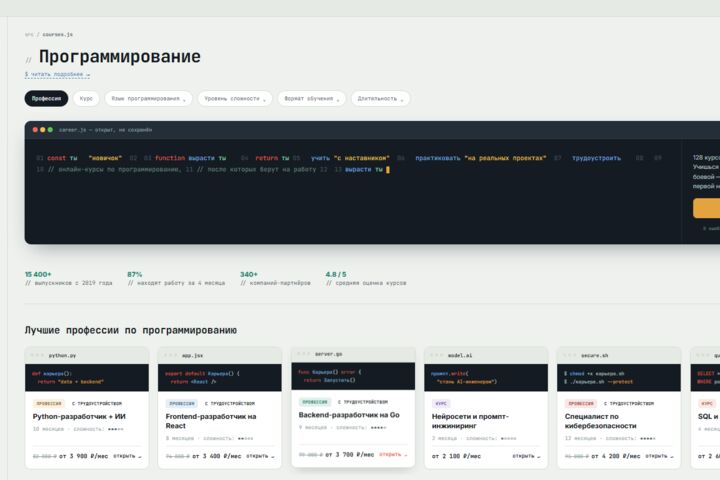Click the red dot in career.js window
The width and height of the screenshot is (720, 480).
click(x=35, y=130)
